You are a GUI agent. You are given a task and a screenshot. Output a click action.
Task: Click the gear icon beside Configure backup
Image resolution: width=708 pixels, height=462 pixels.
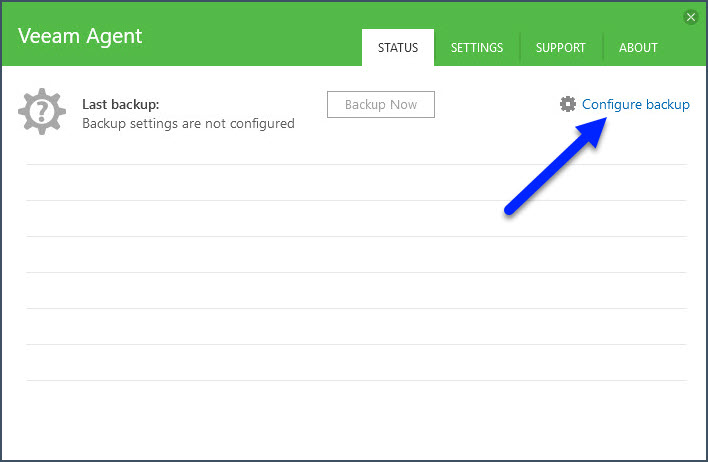[x=568, y=104]
